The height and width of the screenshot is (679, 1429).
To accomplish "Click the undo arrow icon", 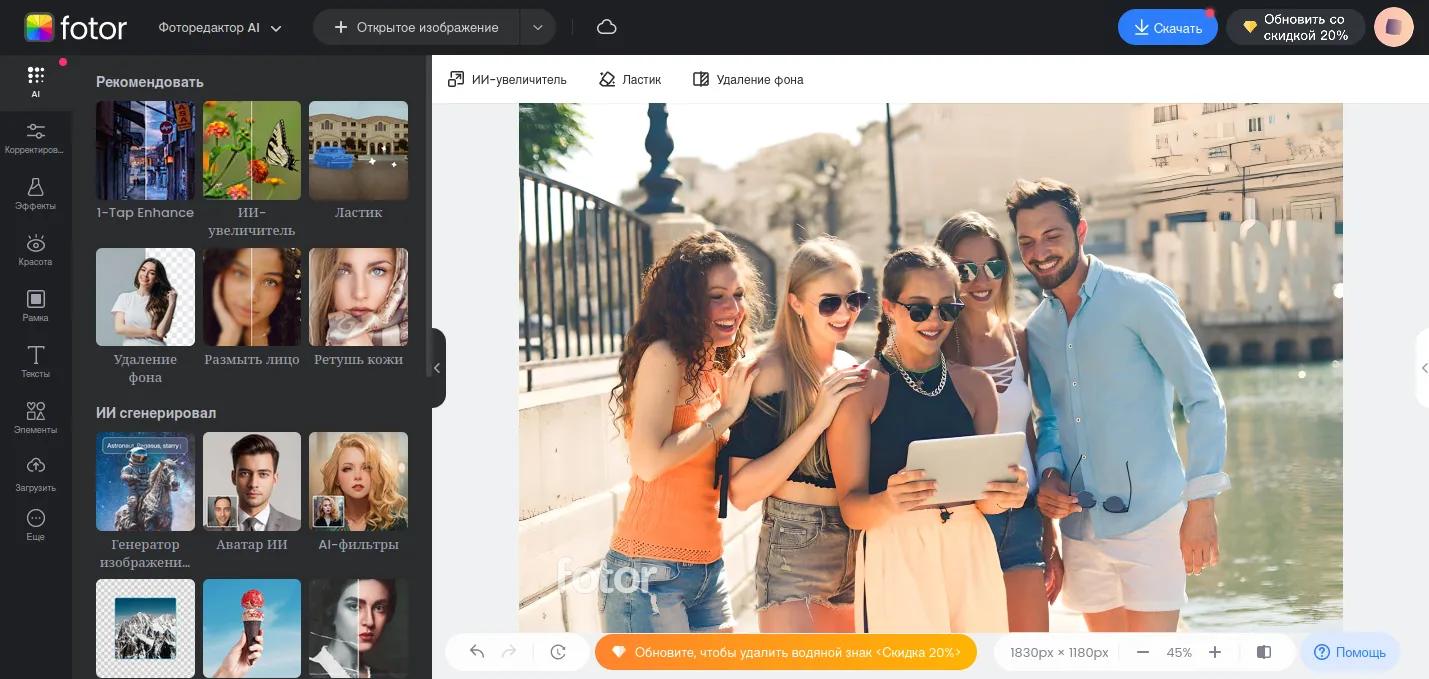I will [477, 652].
